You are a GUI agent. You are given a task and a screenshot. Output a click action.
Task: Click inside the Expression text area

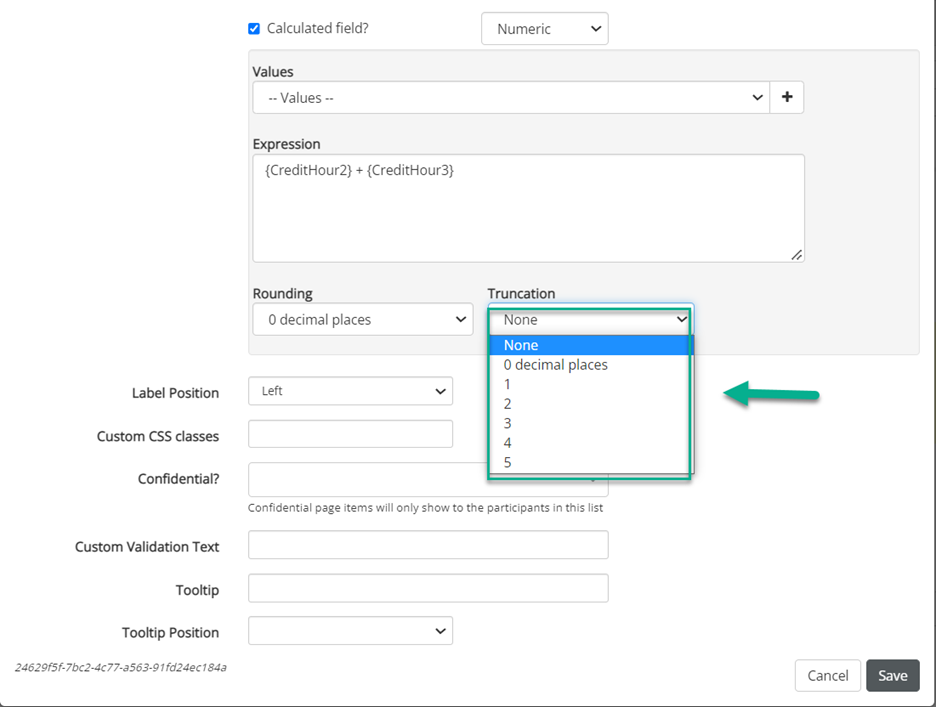528,208
